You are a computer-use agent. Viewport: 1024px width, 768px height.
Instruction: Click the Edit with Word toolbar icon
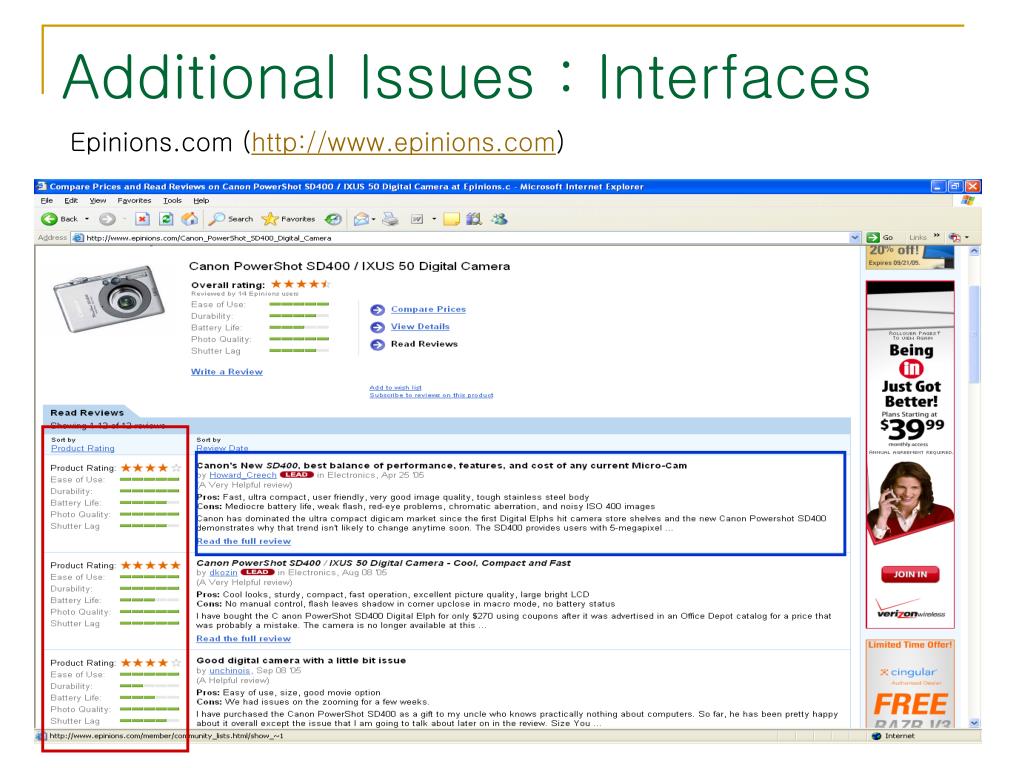417,219
